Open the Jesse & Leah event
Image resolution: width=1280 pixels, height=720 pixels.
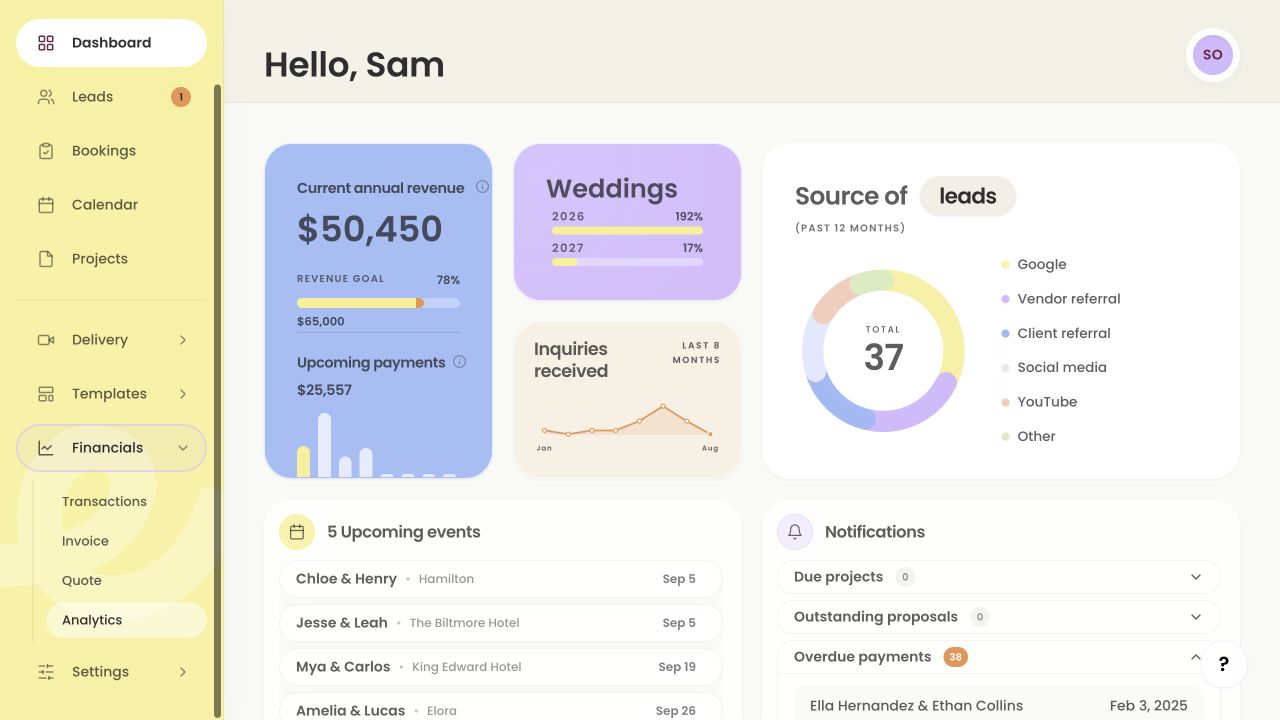point(500,623)
